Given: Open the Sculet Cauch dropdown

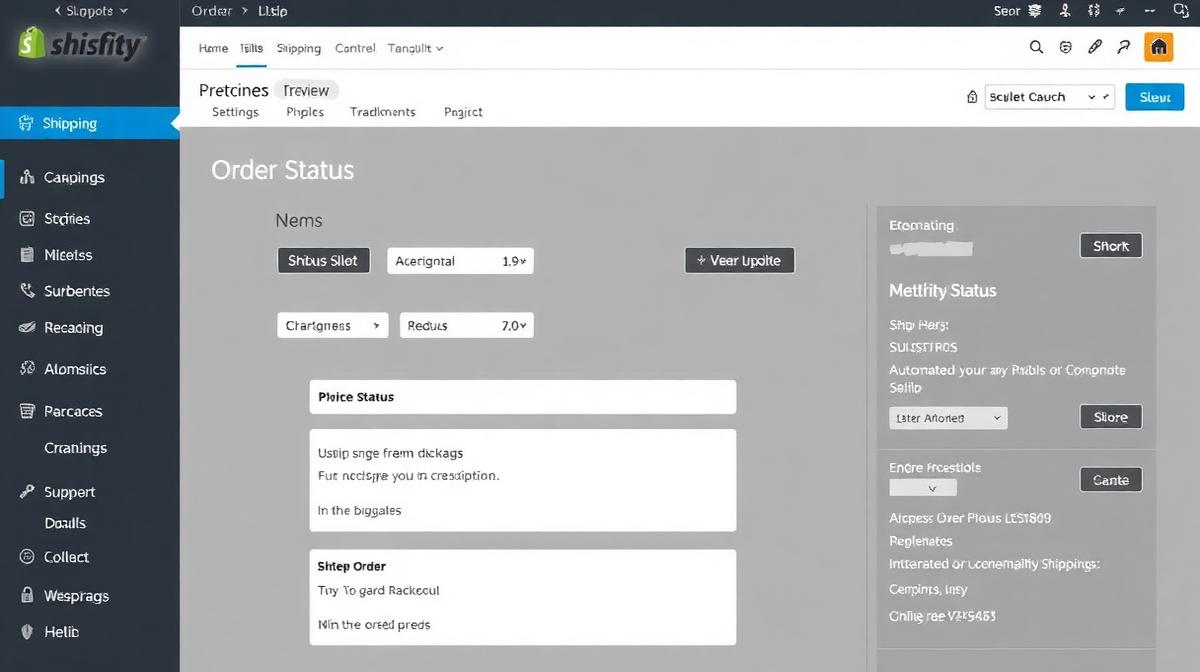Looking at the screenshot, I should [1049, 97].
